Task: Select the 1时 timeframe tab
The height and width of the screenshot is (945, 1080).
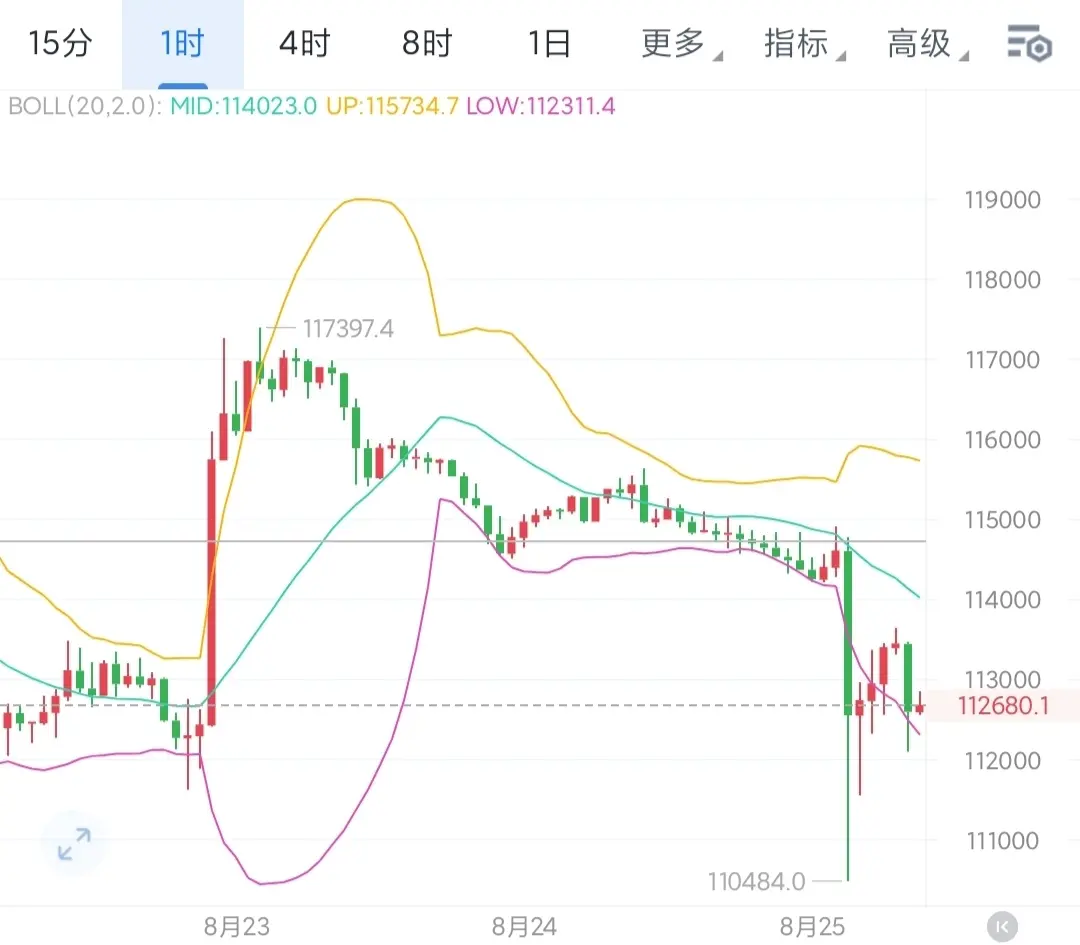Action: (183, 43)
